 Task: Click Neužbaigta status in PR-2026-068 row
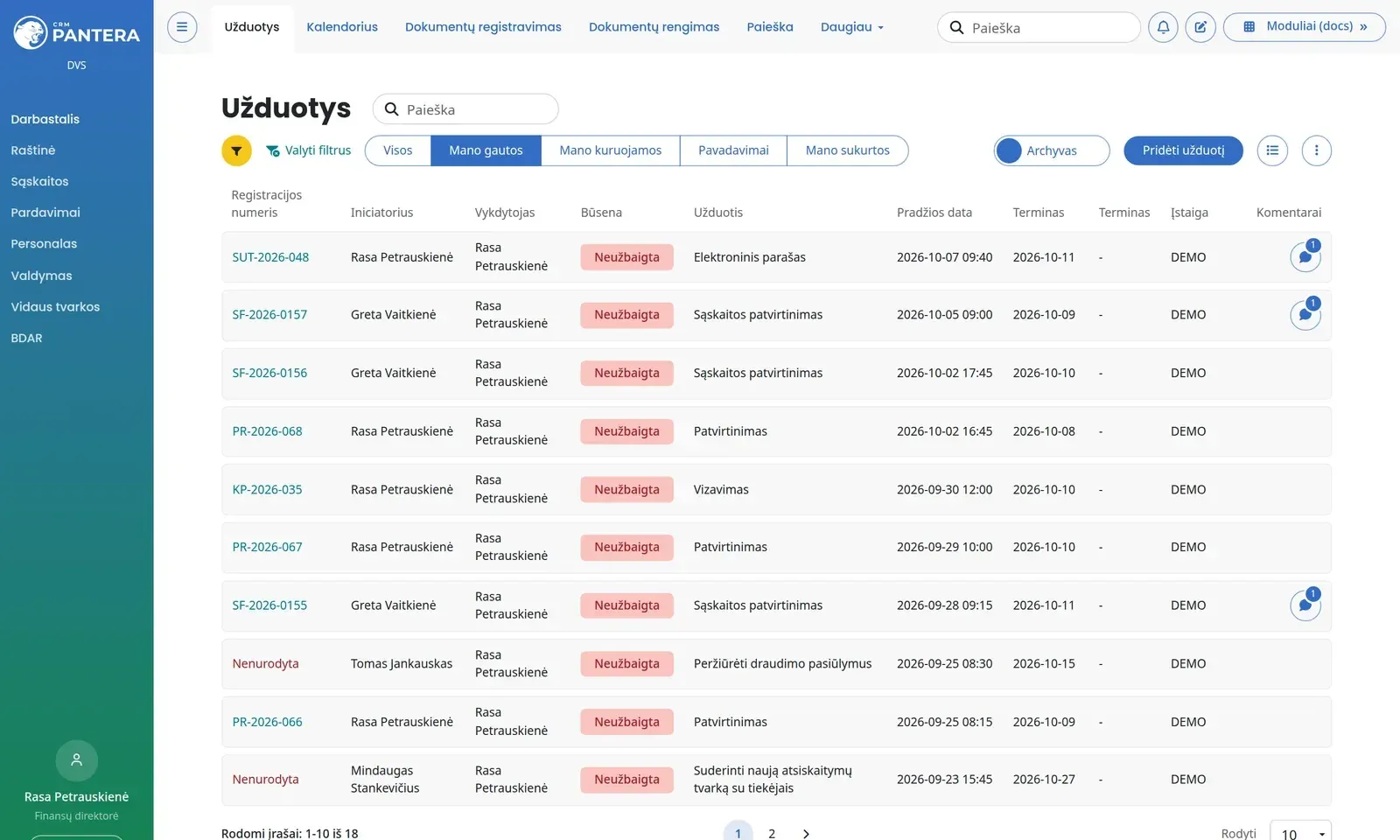(626, 431)
